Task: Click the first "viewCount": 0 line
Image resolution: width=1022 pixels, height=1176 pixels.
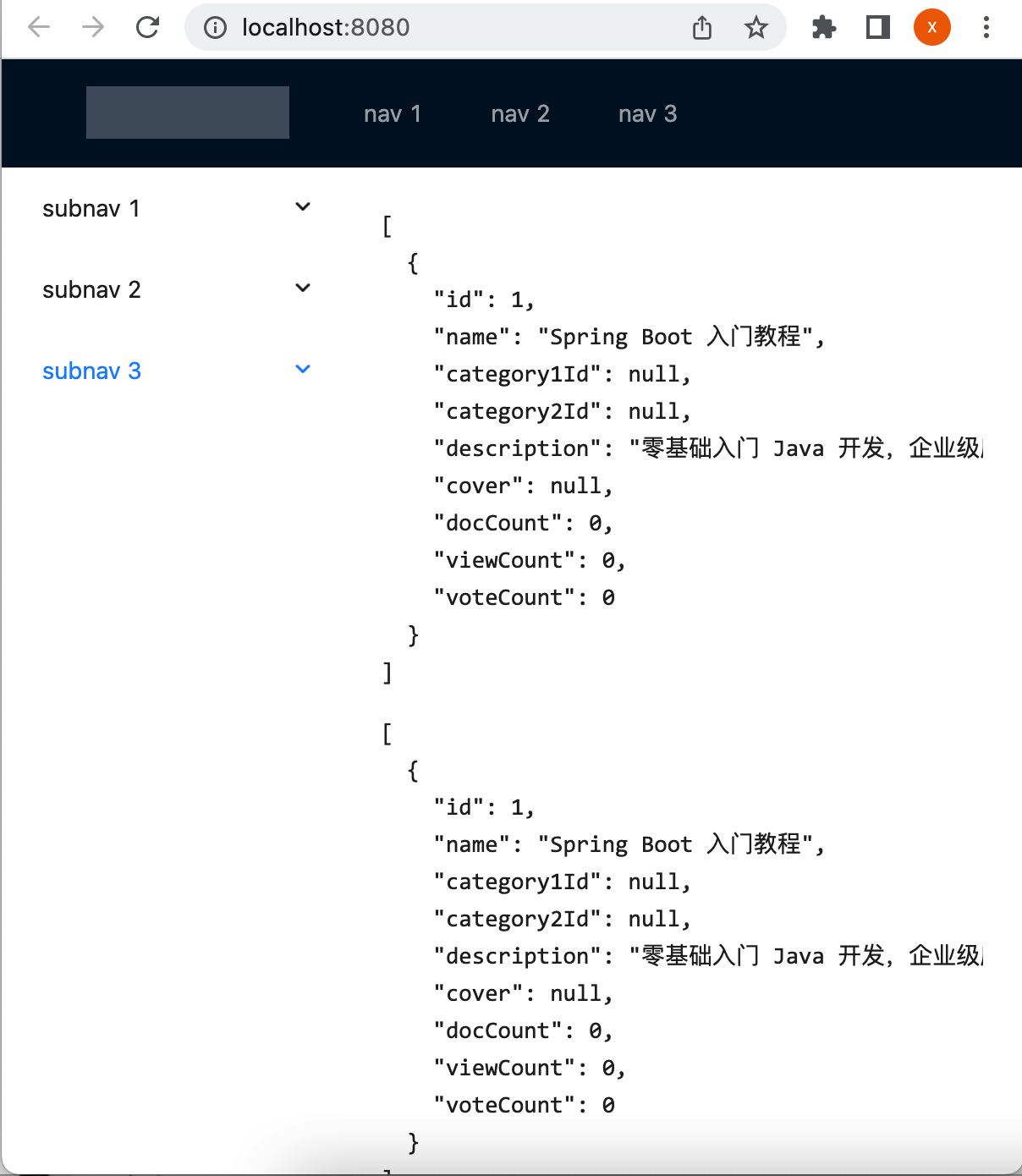Action: [x=530, y=560]
